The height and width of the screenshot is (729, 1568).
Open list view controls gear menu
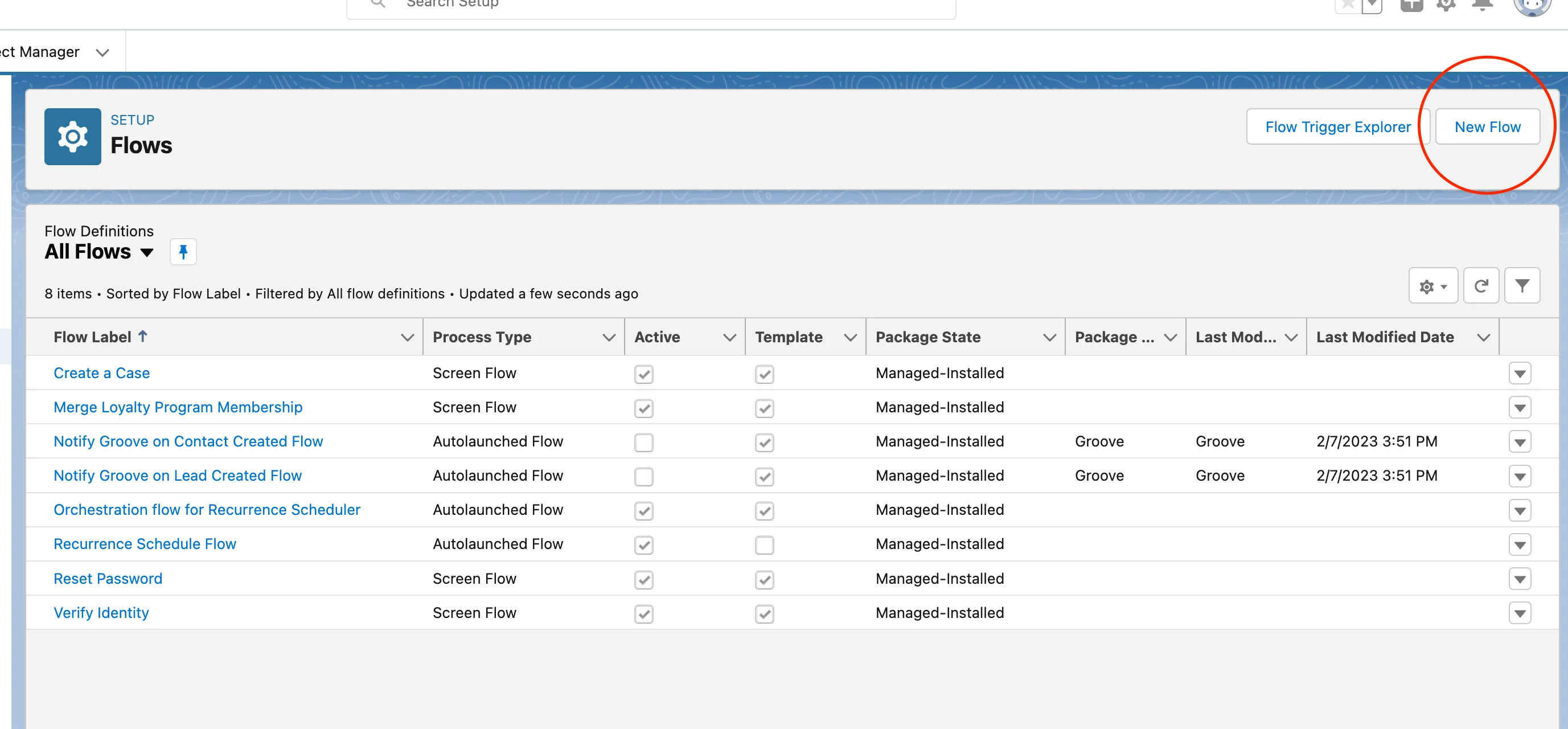(1432, 286)
